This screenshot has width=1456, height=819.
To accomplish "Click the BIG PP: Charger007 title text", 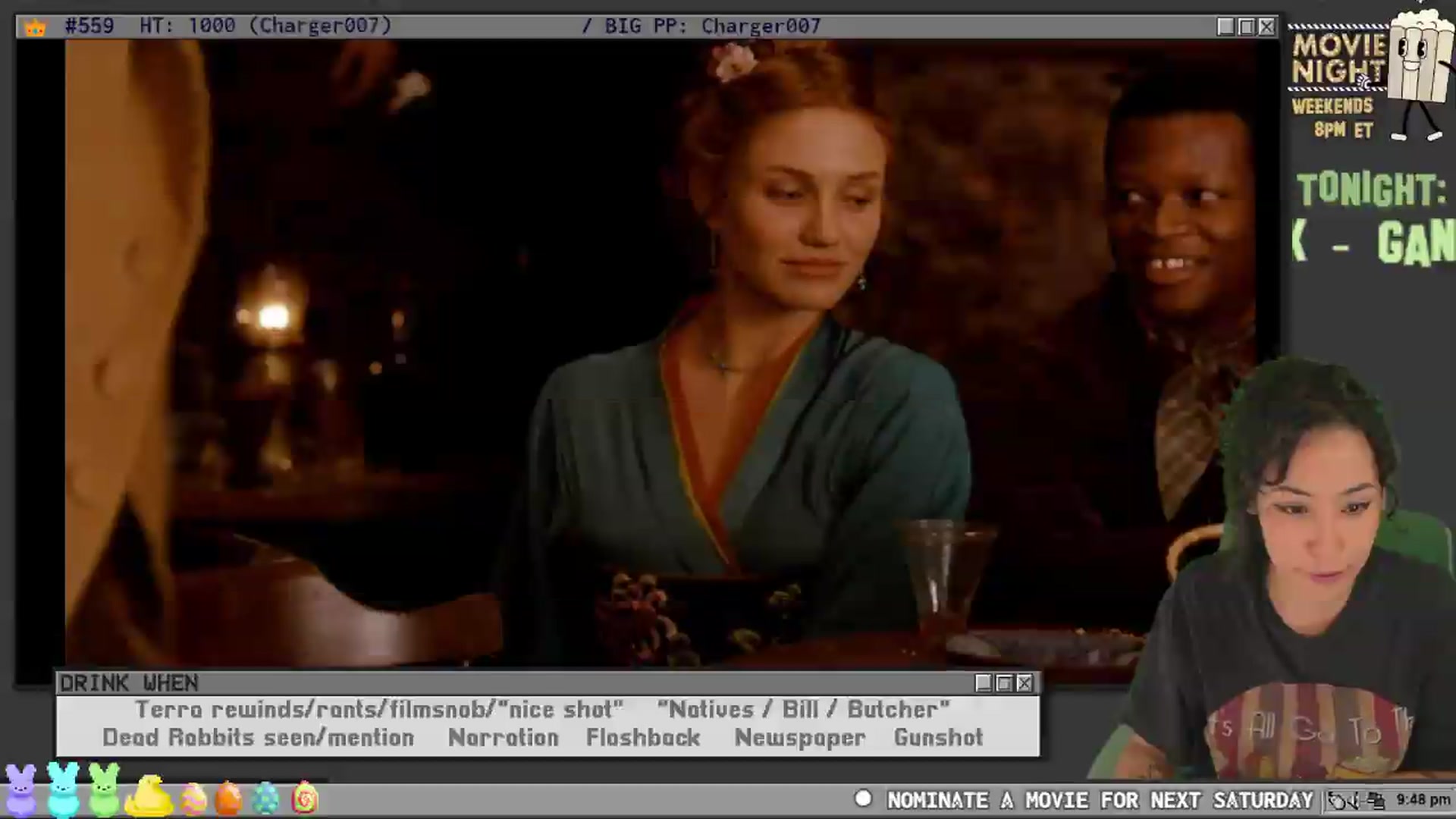I will (x=712, y=27).
